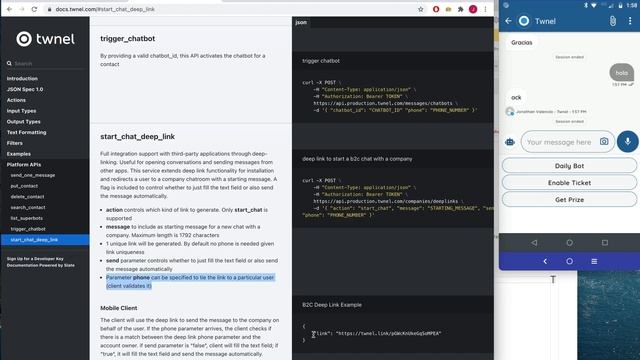This screenshot has height=360, width=640.
Task: Open the JSON Spec 1.0 section
Action: tap(25, 89)
